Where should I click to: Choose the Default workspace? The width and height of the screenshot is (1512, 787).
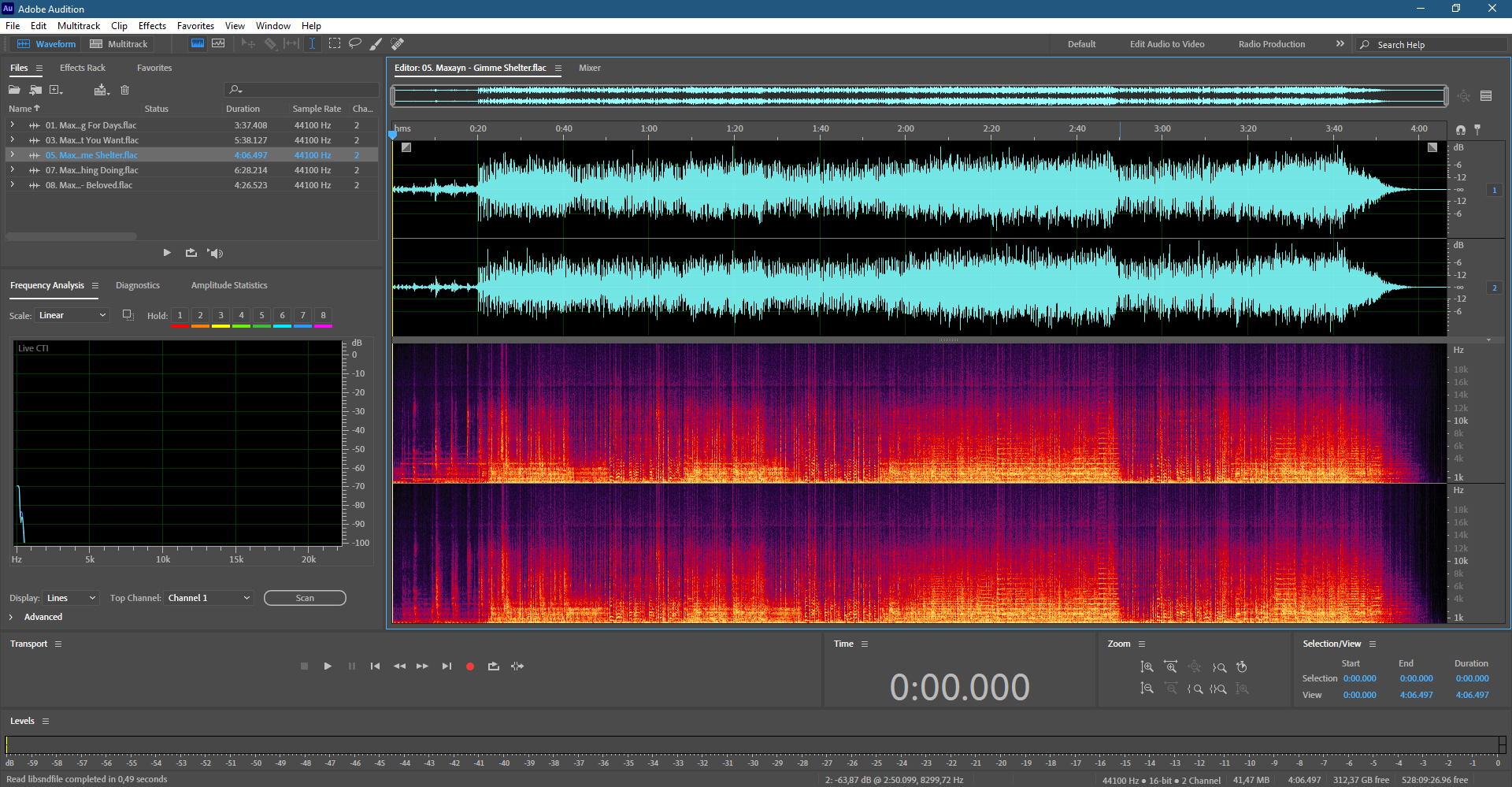pos(1082,44)
